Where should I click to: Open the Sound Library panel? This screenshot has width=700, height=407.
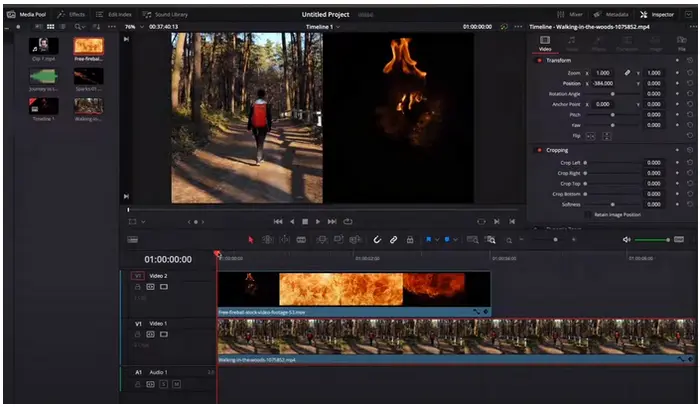coord(165,14)
